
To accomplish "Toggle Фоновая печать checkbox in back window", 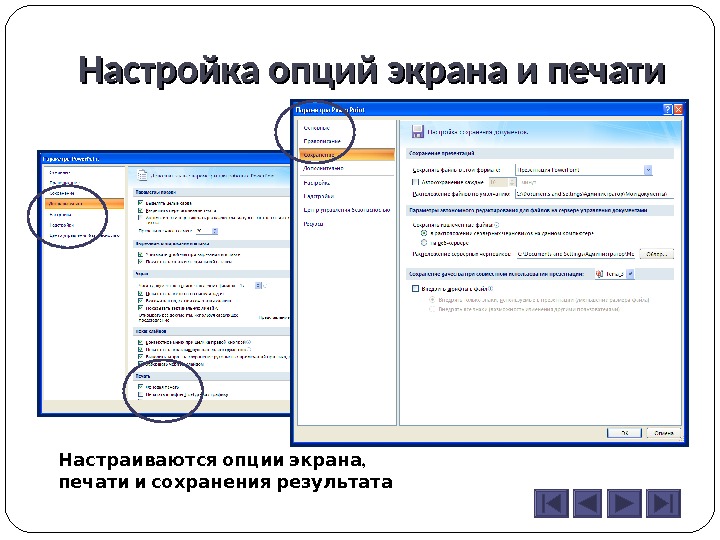I will pos(141,387).
